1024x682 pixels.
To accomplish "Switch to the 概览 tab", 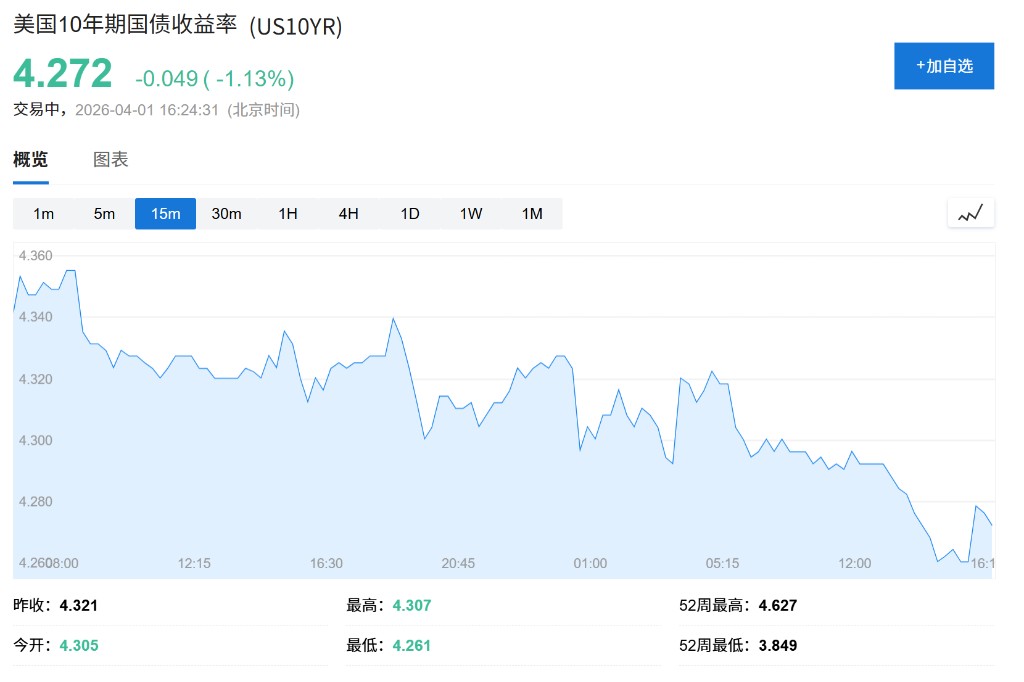I will tap(30, 160).
